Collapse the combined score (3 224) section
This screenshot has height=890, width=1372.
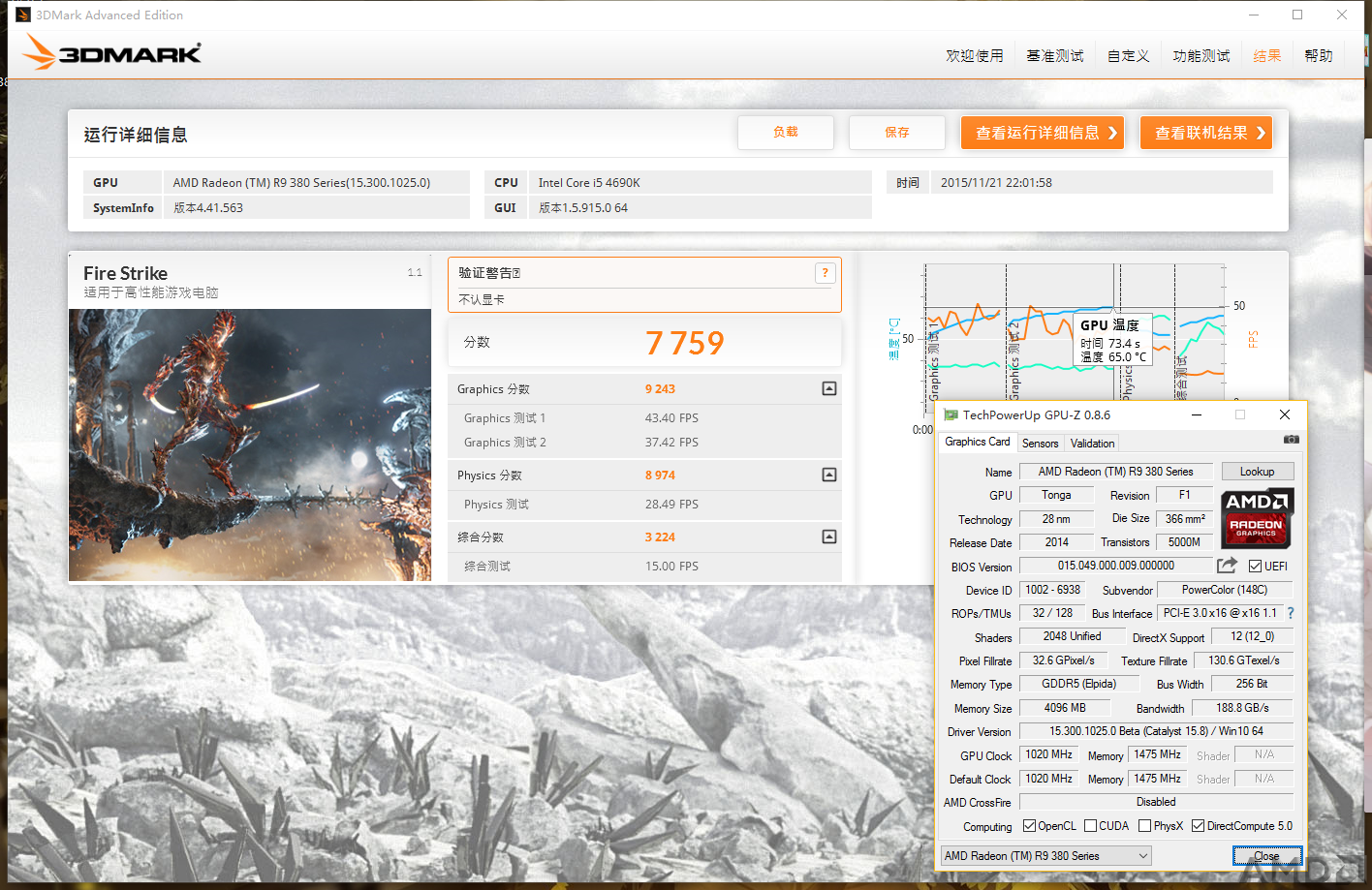tap(829, 537)
